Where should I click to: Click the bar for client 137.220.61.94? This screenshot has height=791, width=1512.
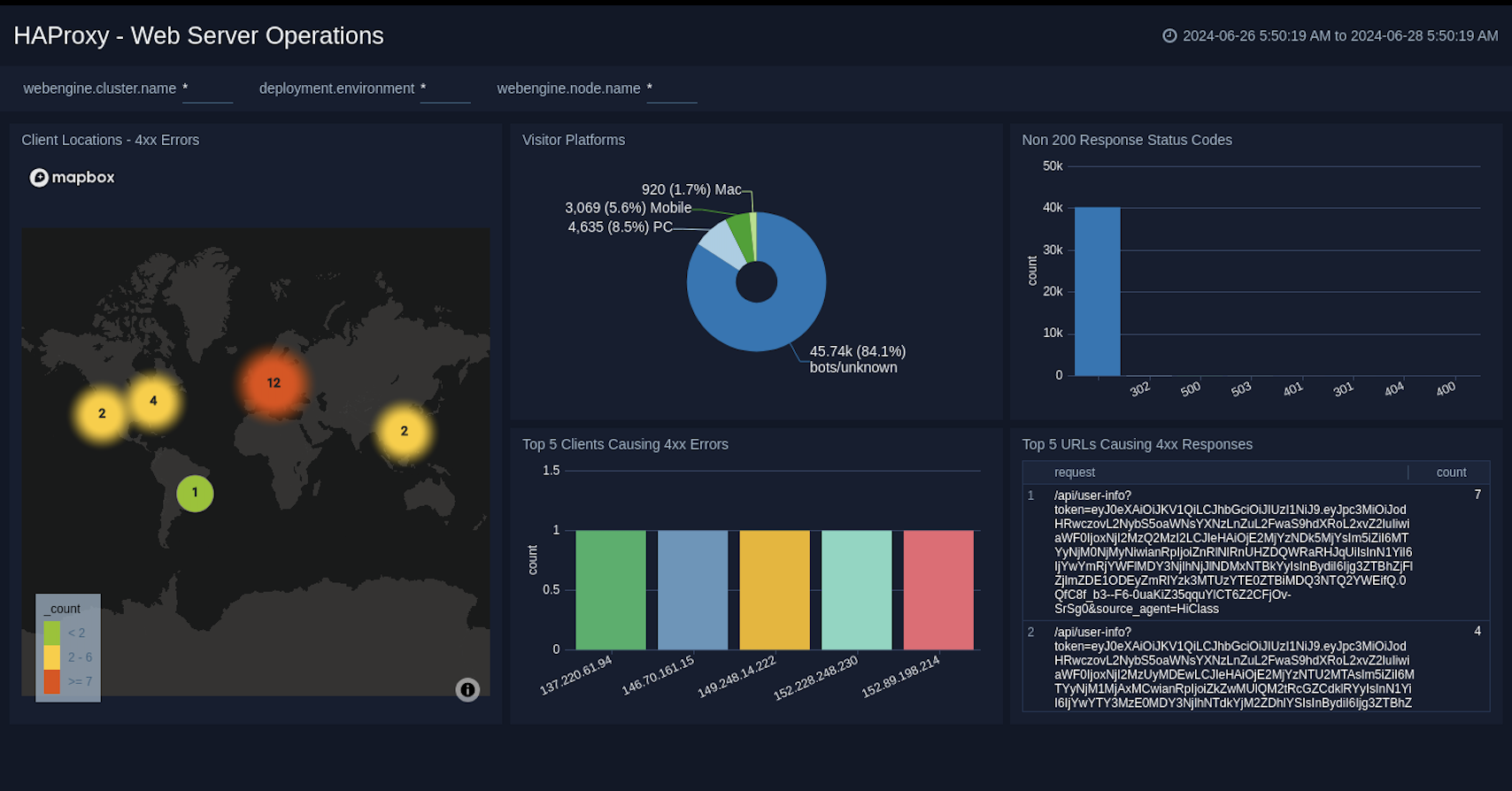(x=611, y=590)
